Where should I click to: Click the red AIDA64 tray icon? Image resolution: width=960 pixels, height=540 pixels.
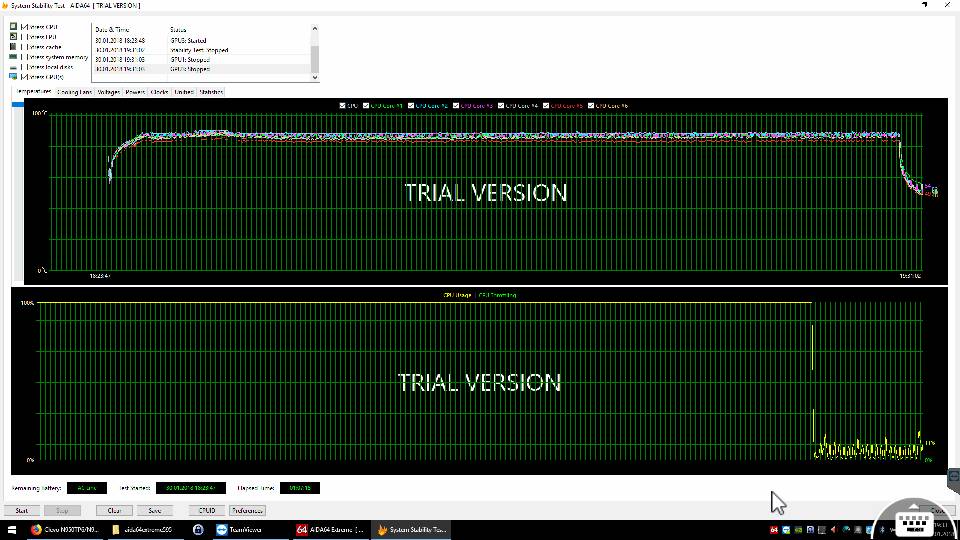(x=774, y=530)
